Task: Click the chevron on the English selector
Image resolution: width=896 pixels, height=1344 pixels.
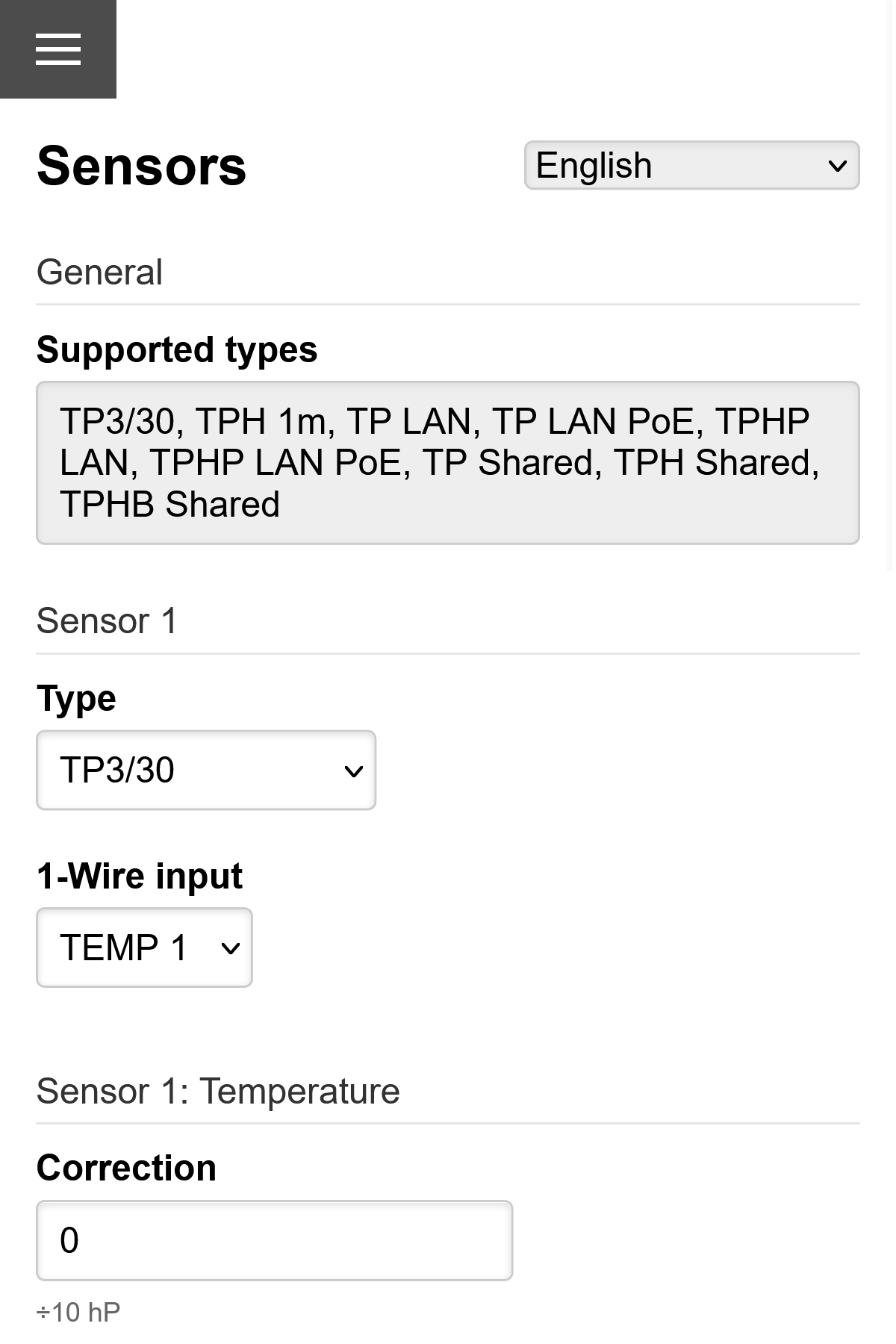Action: click(836, 165)
